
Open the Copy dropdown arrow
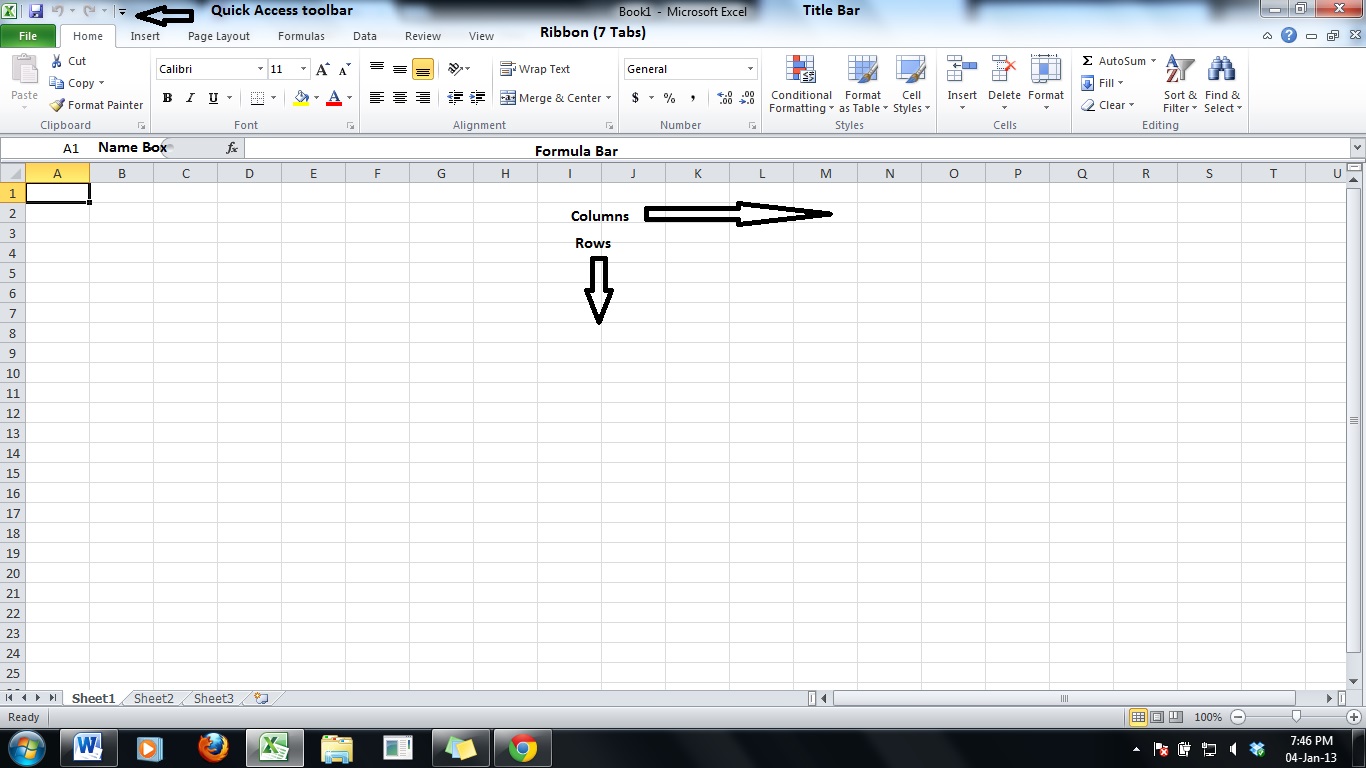(x=101, y=83)
